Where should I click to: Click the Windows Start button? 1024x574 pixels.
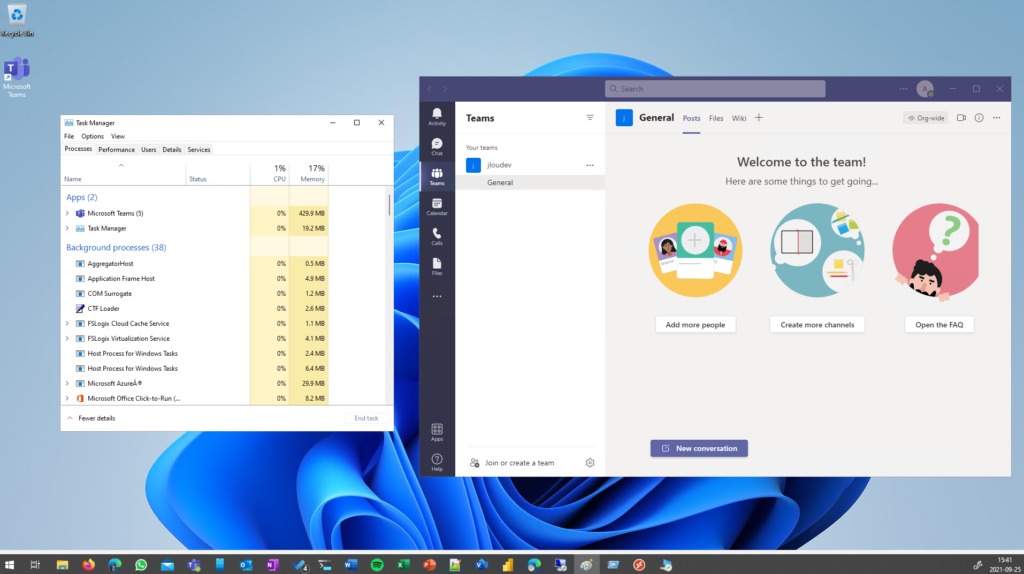(x=9, y=565)
